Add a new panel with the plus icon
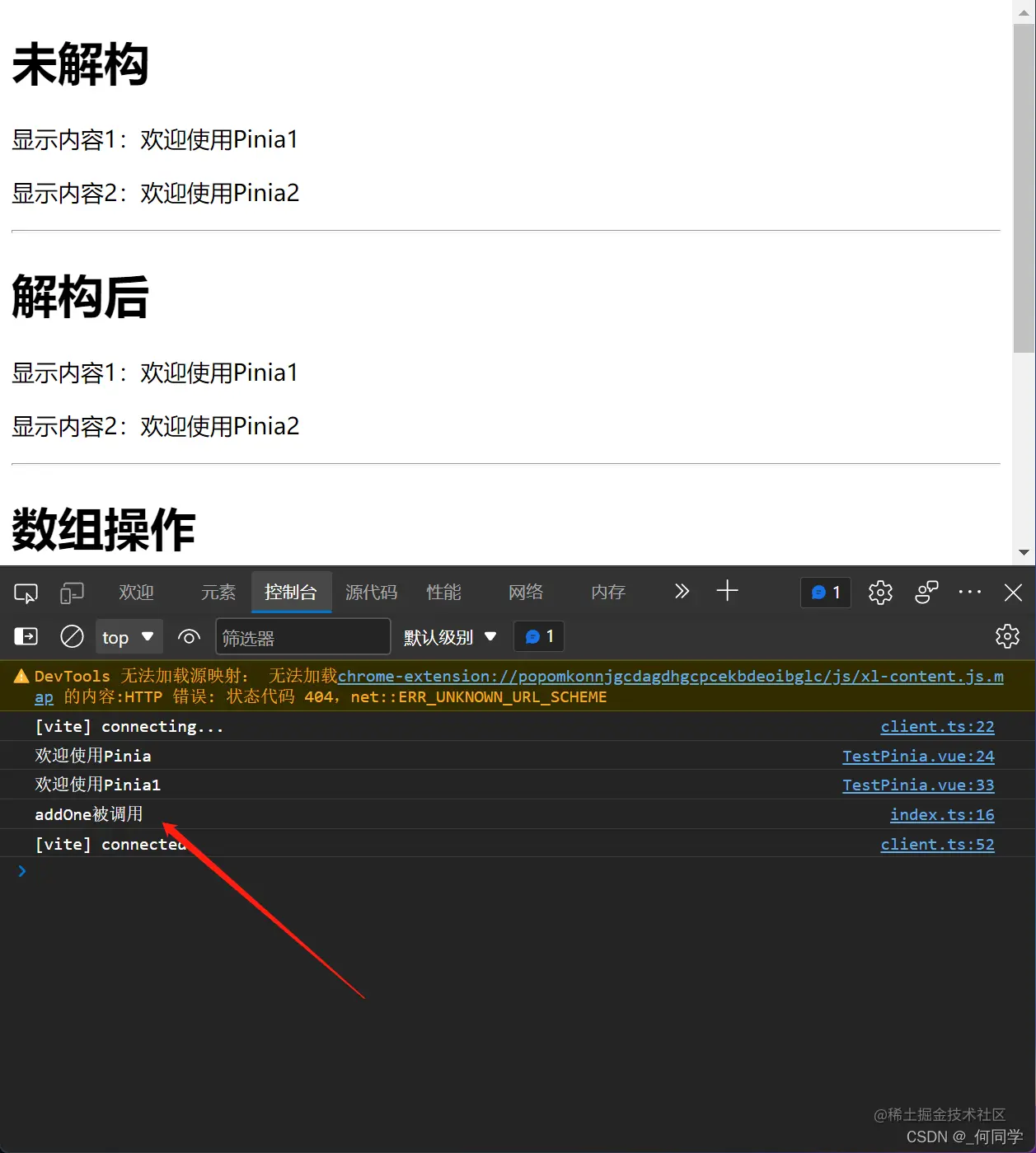Image resolution: width=1036 pixels, height=1153 pixels. (x=726, y=591)
